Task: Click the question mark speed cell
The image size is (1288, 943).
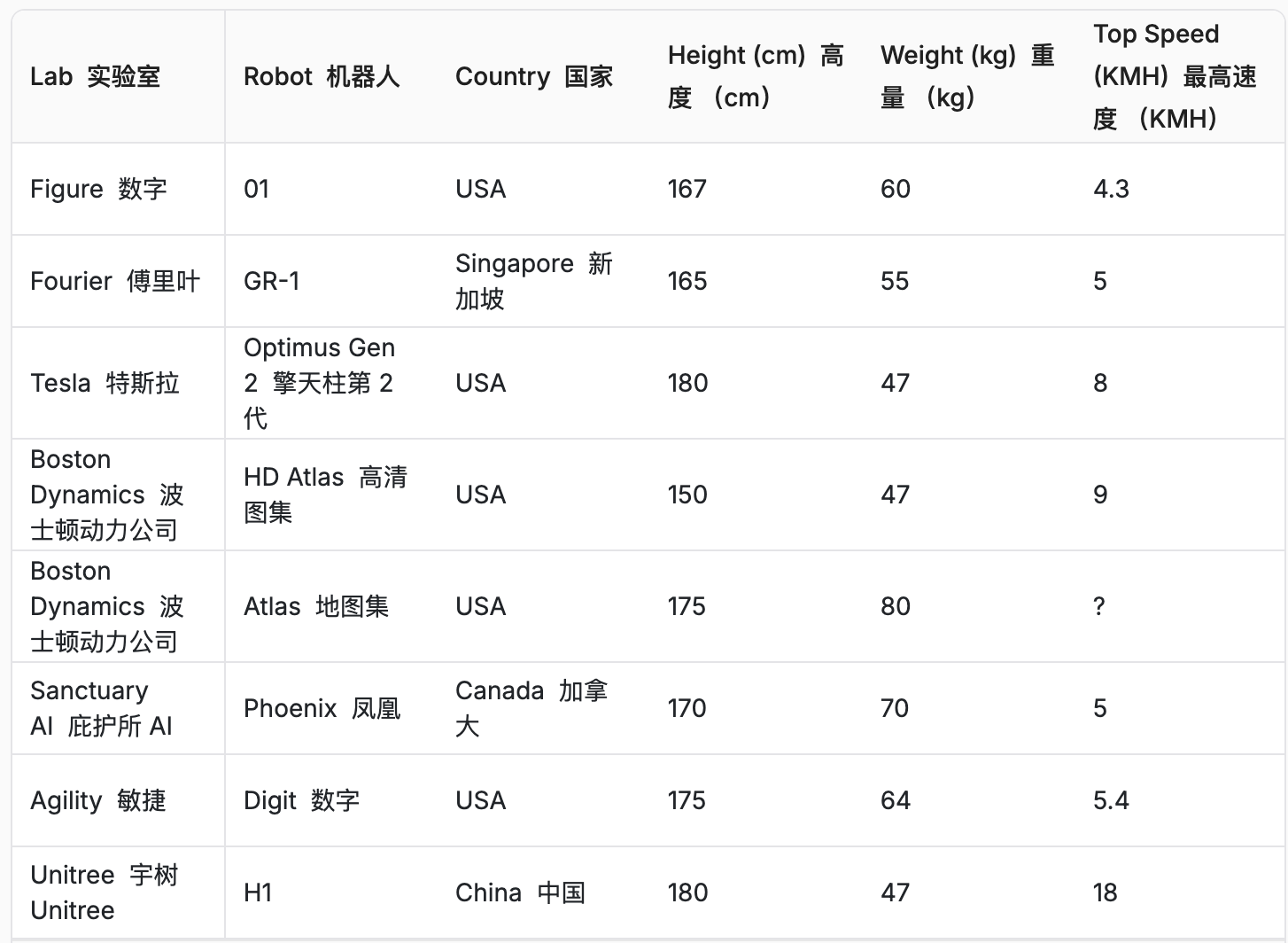Action: pos(1099,606)
